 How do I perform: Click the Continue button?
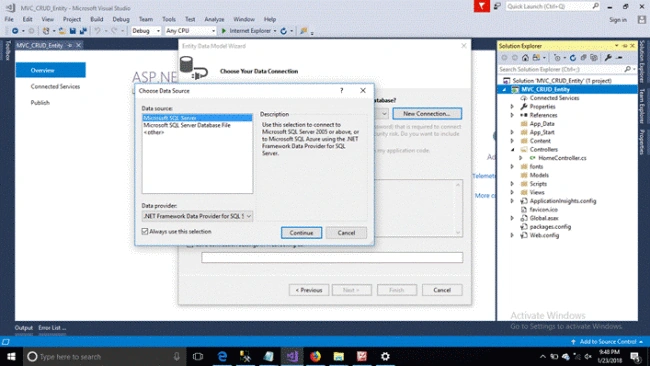(x=301, y=233)
